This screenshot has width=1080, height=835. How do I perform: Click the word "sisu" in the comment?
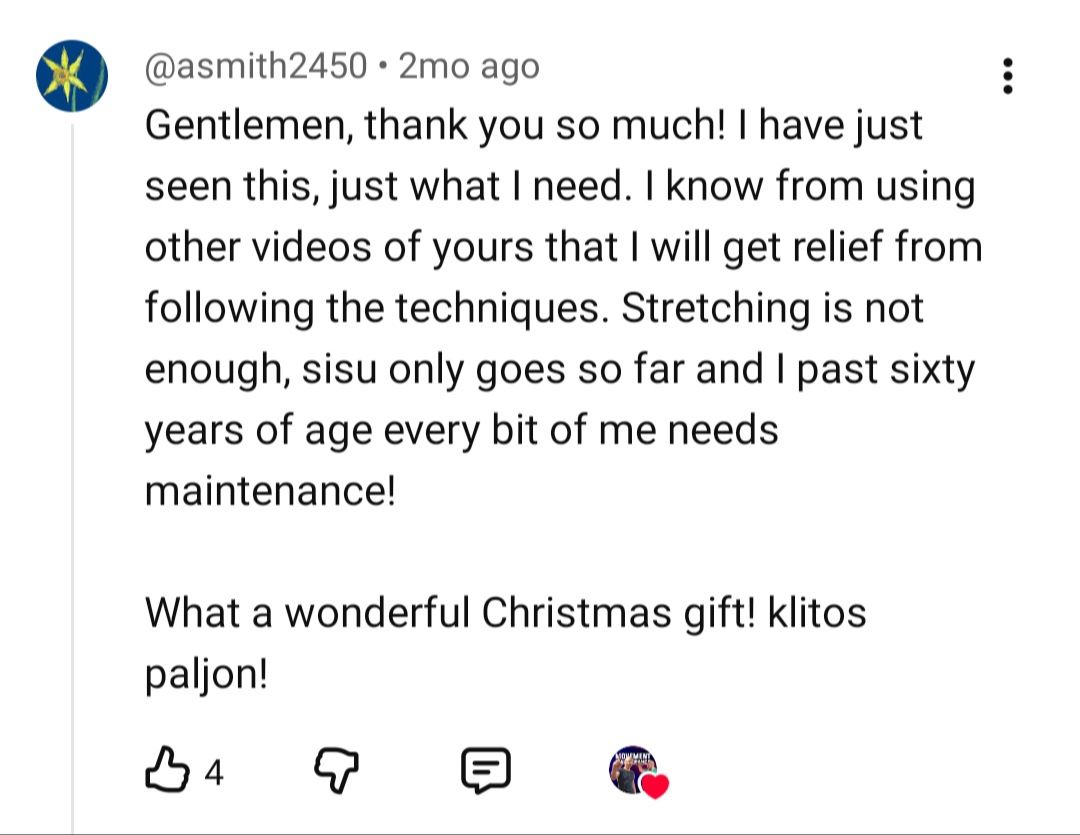pos(338,370)
